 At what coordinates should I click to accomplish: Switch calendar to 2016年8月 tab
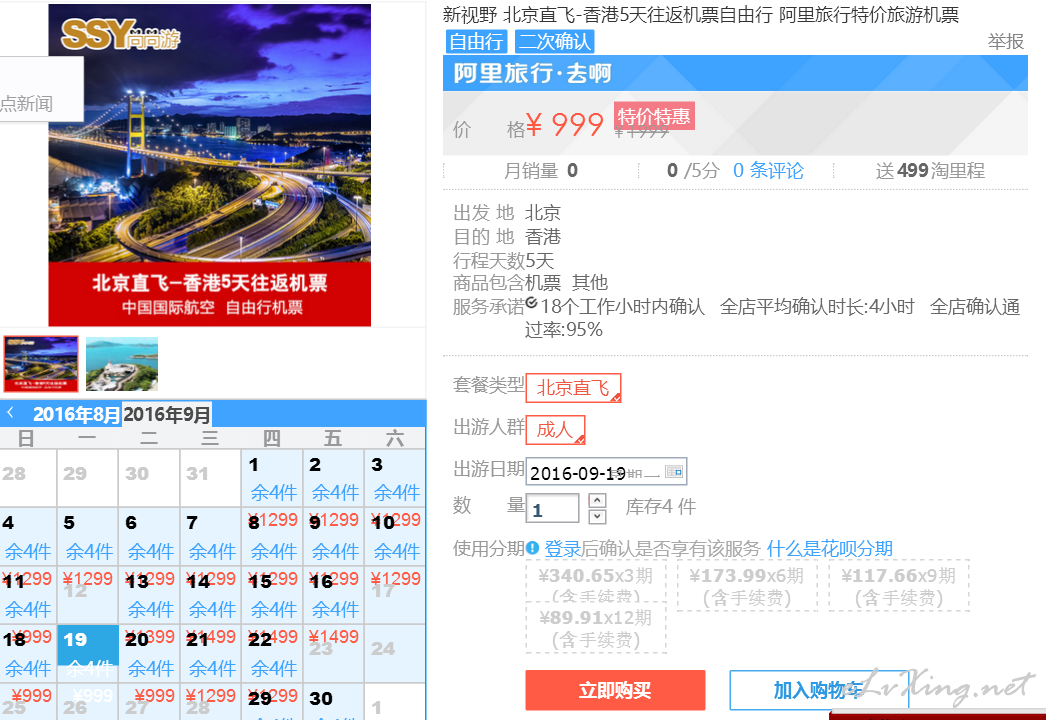(77, 414)
